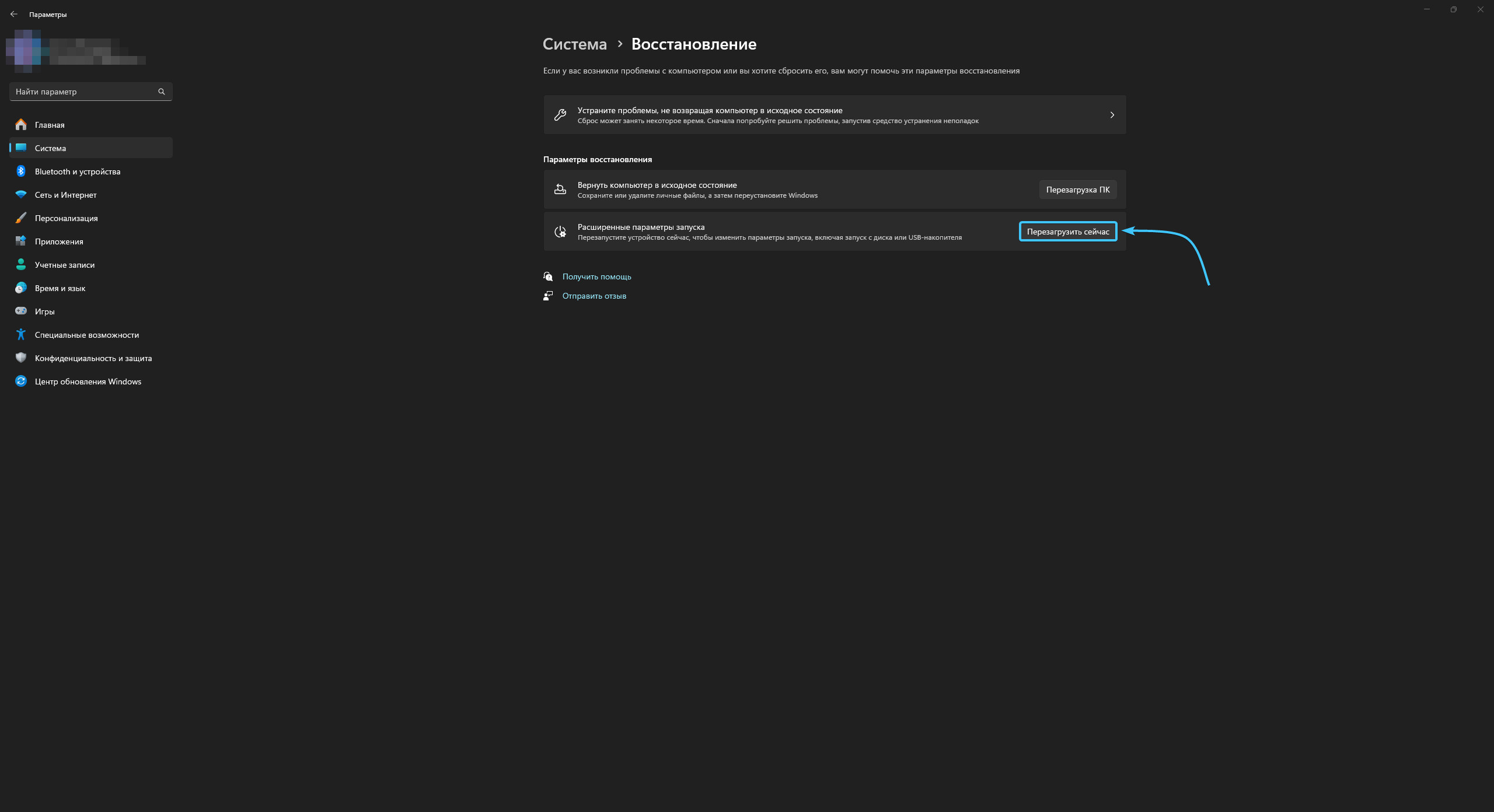Open Главная via its house icon
The height and width of the screenshot is (812, 1494).
pyautogui.click(x=21, y=124)
